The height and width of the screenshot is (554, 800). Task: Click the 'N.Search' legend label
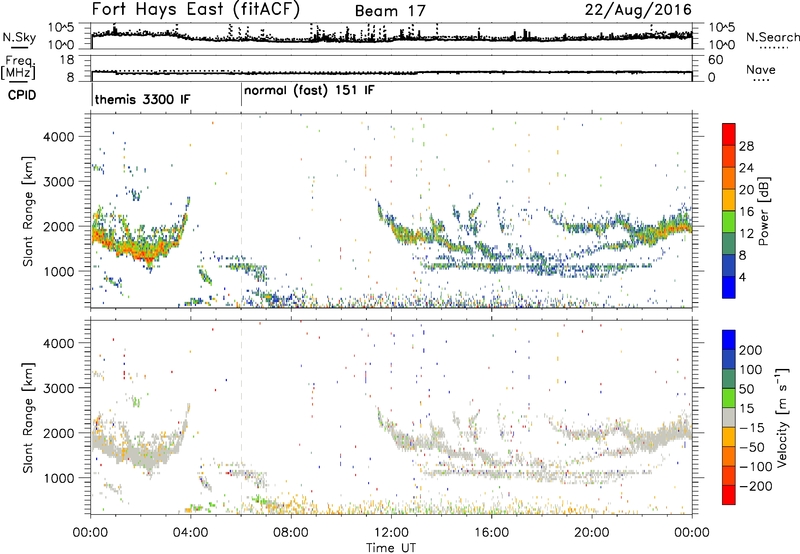tap(773, 37)
